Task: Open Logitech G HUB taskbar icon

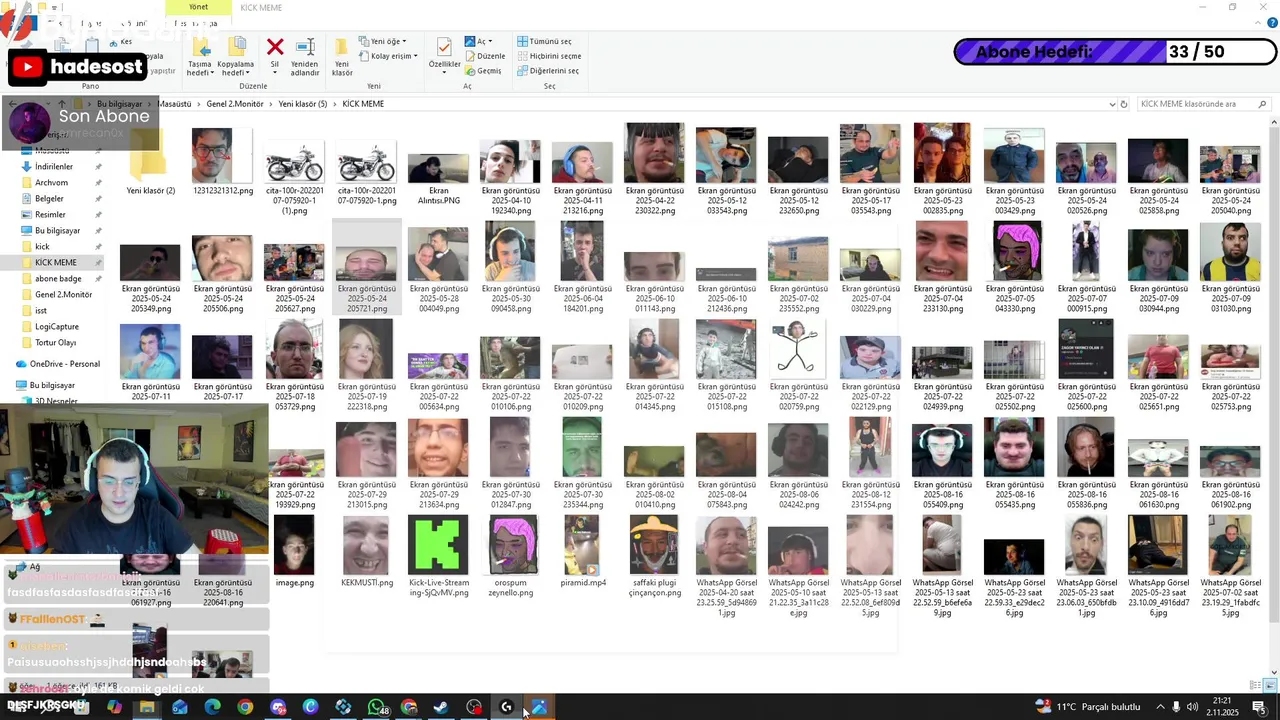Action: (506, 707)
